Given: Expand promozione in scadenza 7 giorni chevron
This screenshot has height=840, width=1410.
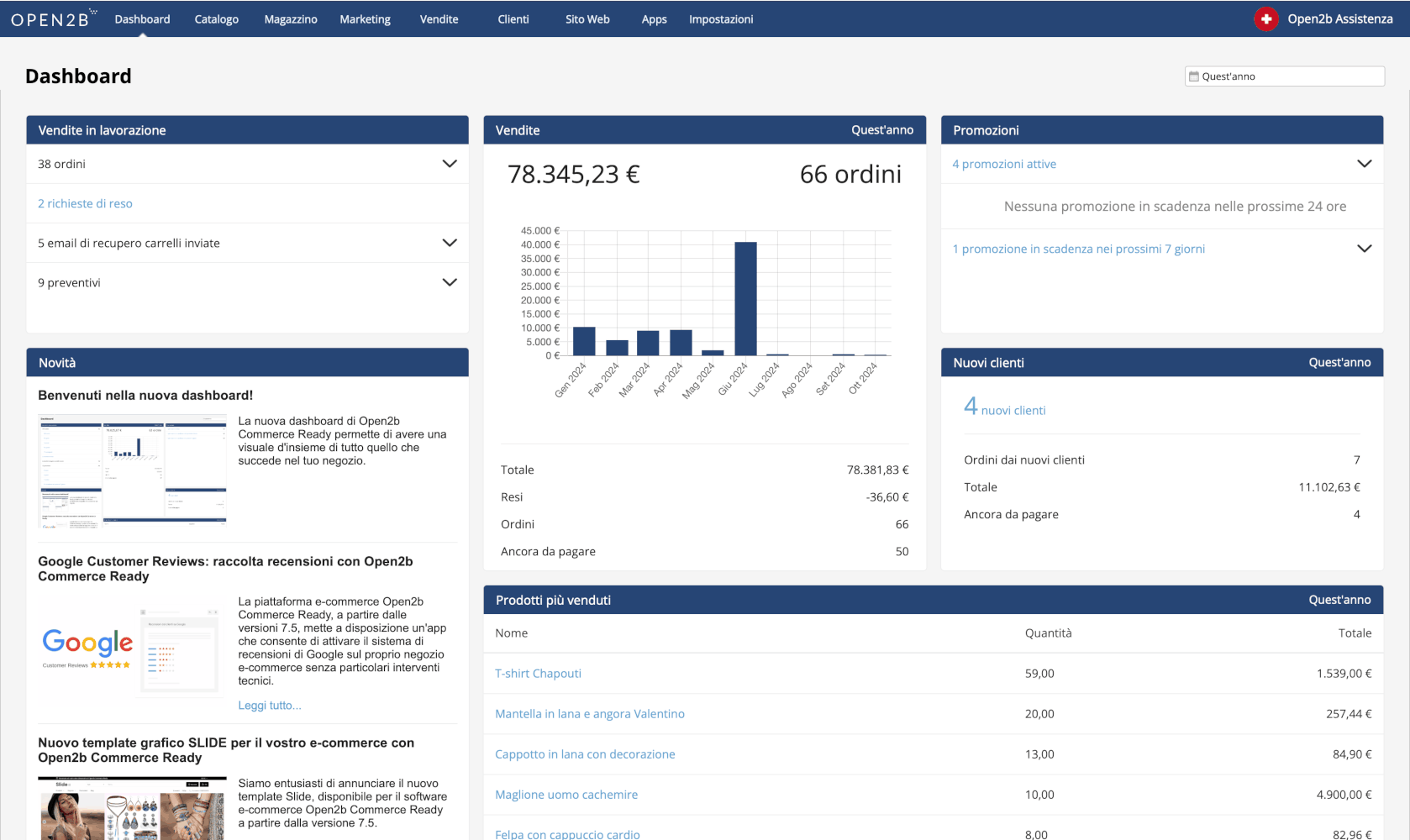Looking at the screenshot, I should (x=1364, y=249).
